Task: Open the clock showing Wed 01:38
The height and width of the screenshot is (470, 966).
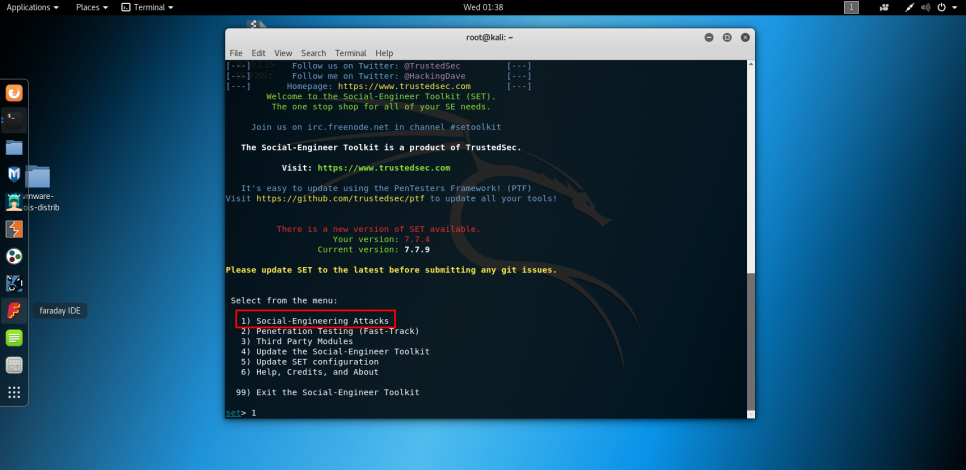Action: point(483,7)
